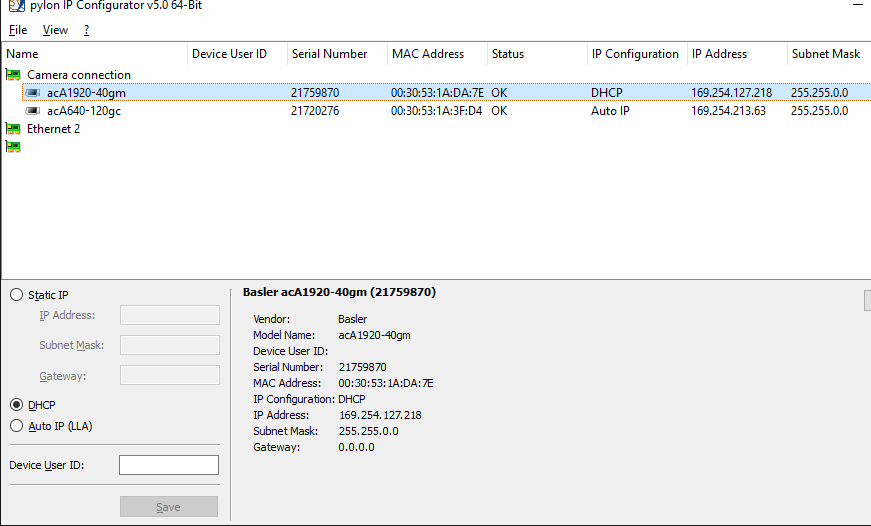Viewport: 871px width, 526px height.
Task: Click the IP Configuration: DHCP line in details
Action: point(309,399)
